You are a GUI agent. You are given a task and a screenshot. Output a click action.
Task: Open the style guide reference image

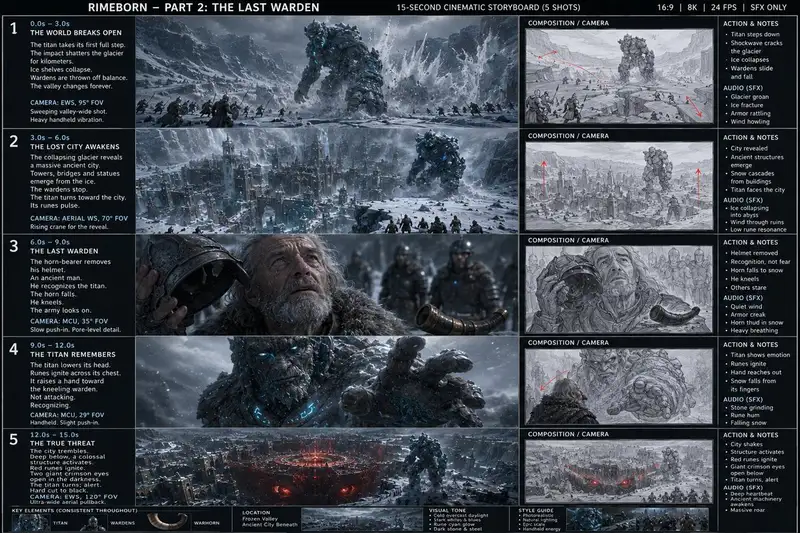[637, 520]
